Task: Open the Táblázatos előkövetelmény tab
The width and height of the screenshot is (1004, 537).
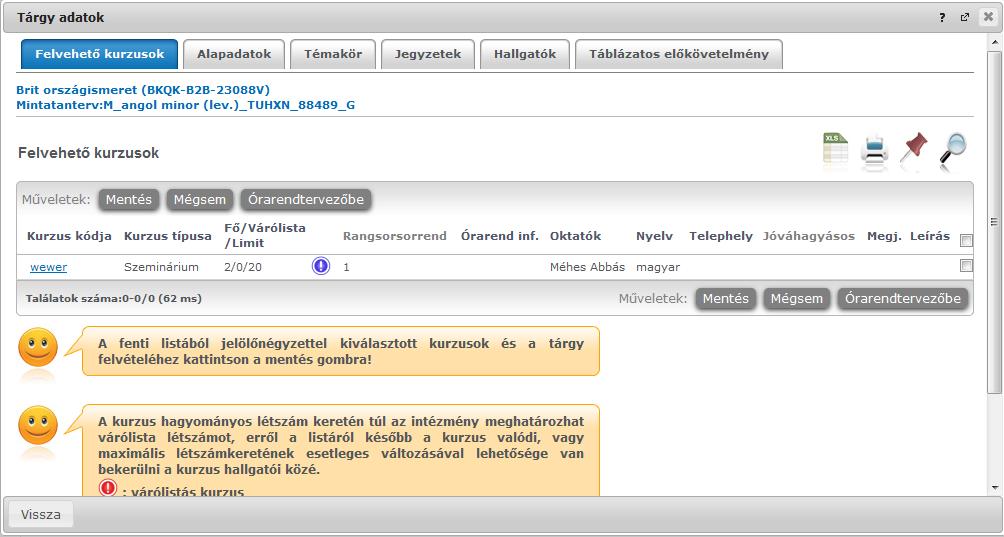Action: point(679,54)
